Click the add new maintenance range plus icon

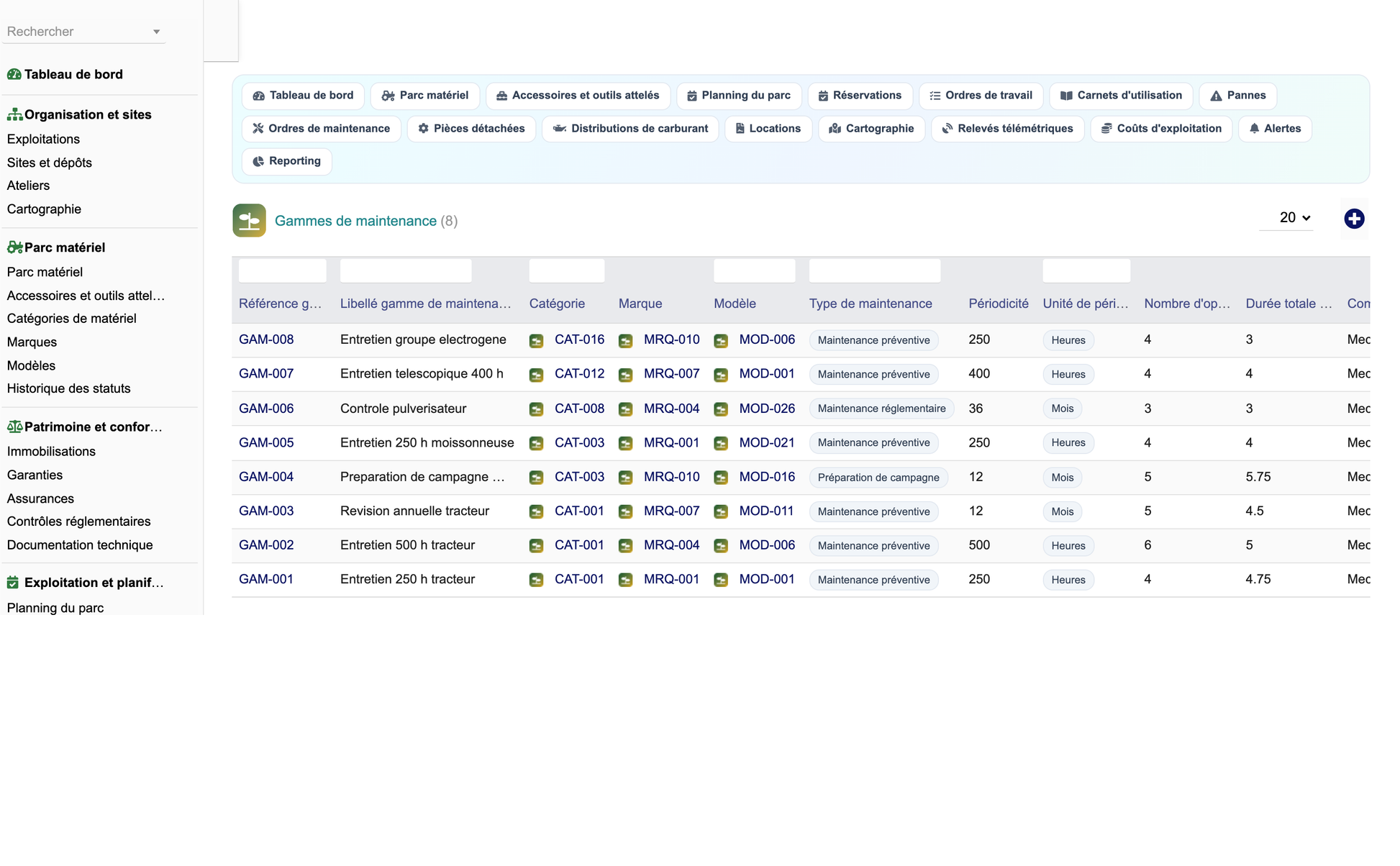[x=1354, y=219]
